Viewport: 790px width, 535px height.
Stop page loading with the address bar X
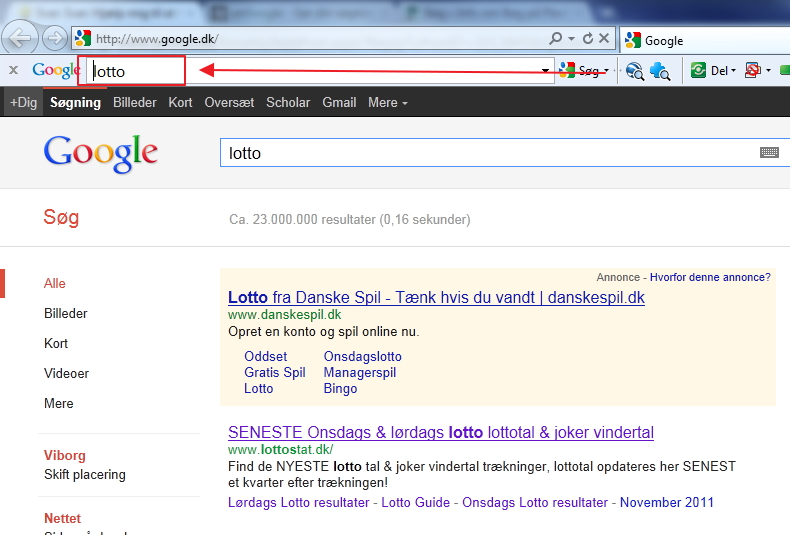pyautogui.click(x=604, y=39)
